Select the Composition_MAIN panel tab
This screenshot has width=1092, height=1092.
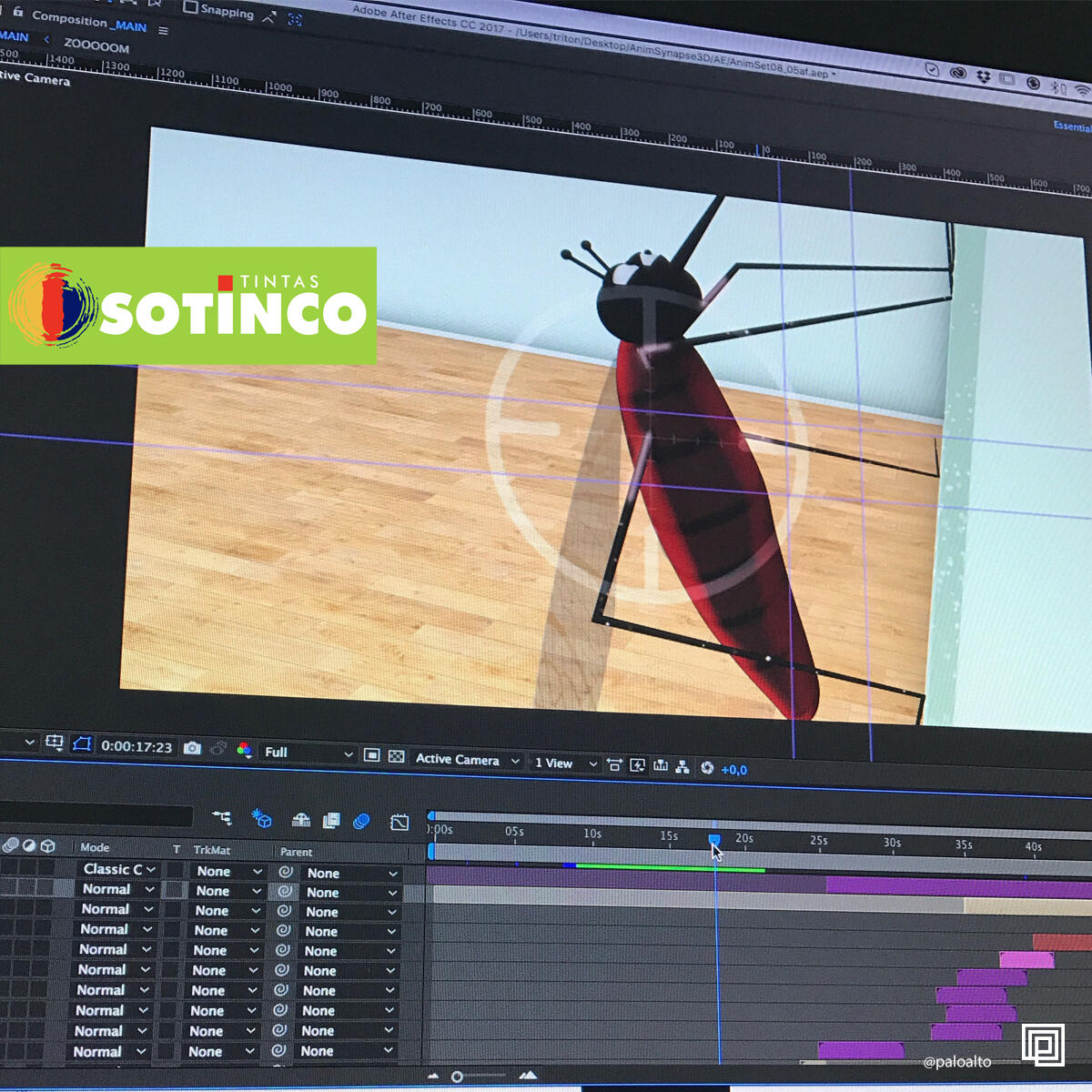pyautogui.click(x=88, y=22)
